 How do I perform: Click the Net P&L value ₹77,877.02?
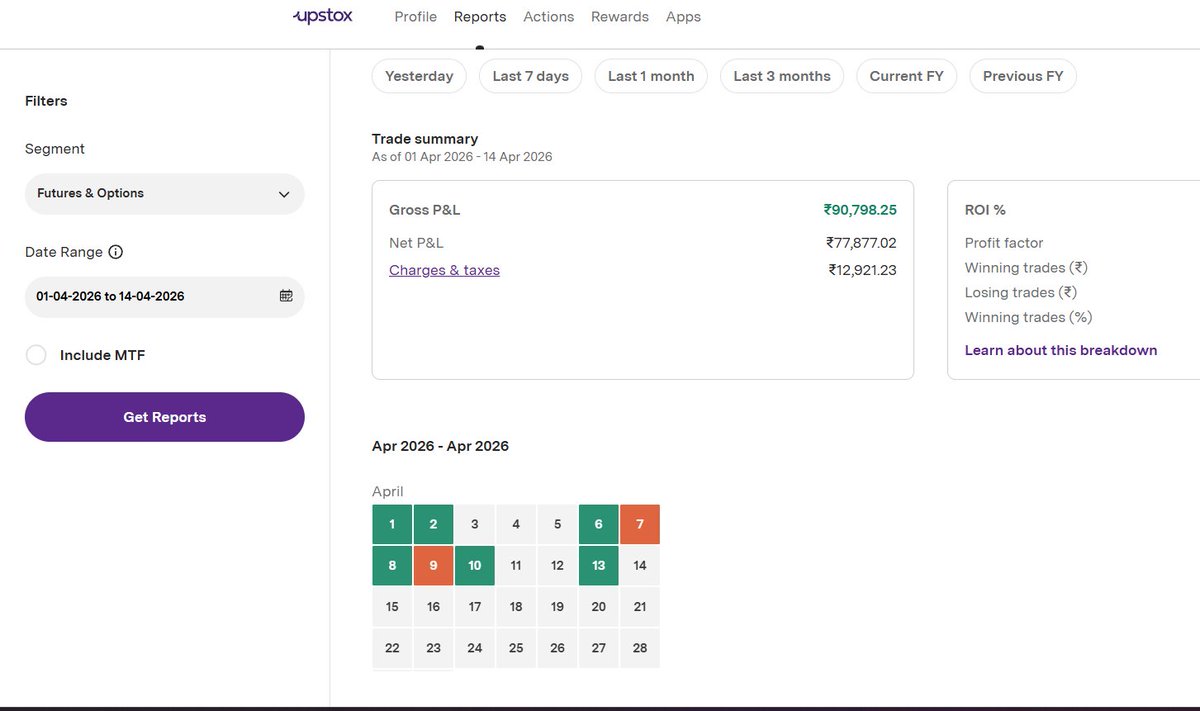[x=861, y=243]
